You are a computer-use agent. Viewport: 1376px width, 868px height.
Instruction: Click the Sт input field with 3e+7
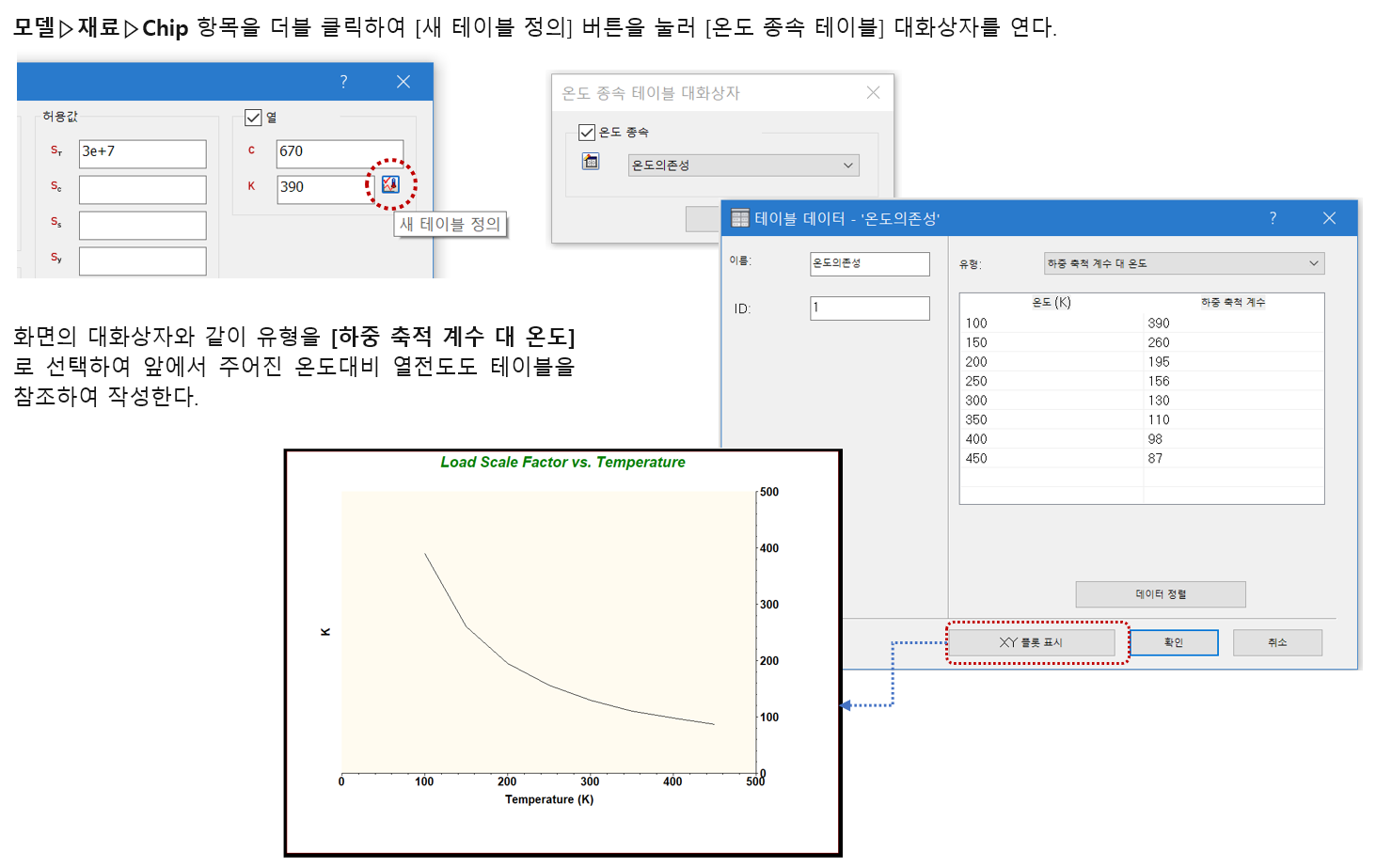pos(142,154)
